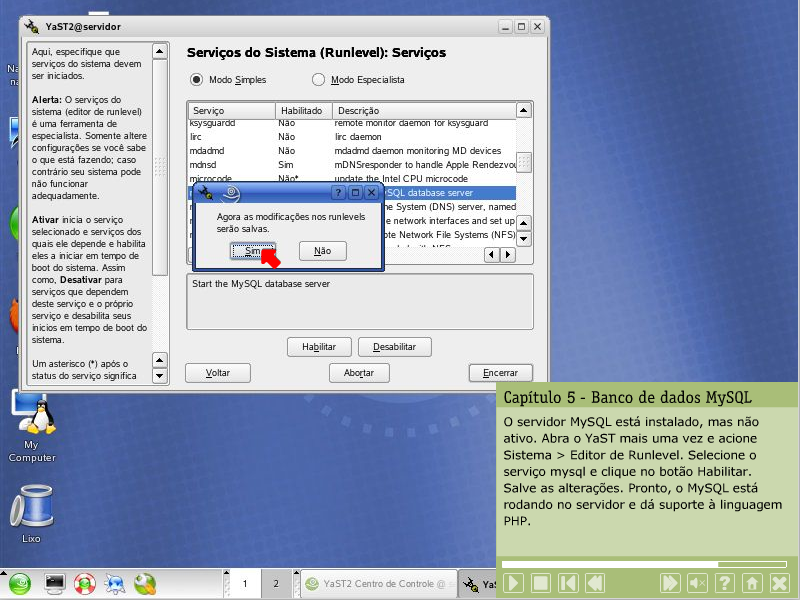Confirm saving by clicking Sim
This screenshot has height=600, width=800.
[253, 251]
